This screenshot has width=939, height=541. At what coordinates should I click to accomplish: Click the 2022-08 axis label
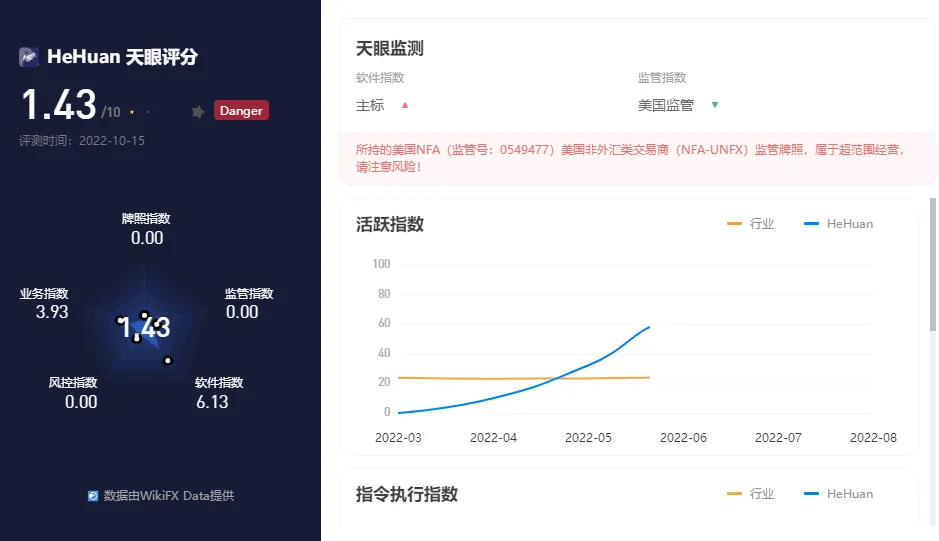pyautogui.click(x=873, y=437)
